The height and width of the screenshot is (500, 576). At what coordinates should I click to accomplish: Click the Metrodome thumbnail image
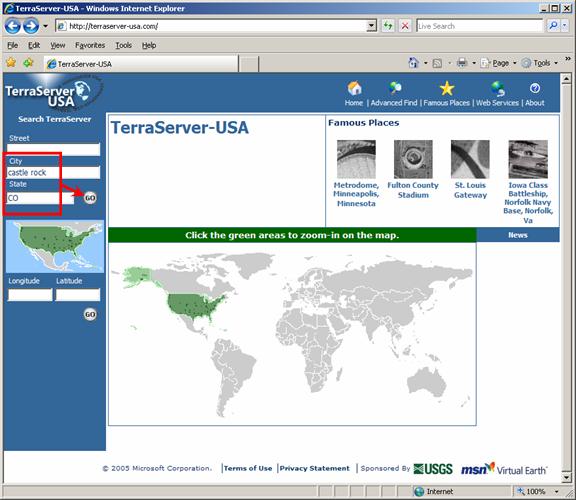coord(356,159)
